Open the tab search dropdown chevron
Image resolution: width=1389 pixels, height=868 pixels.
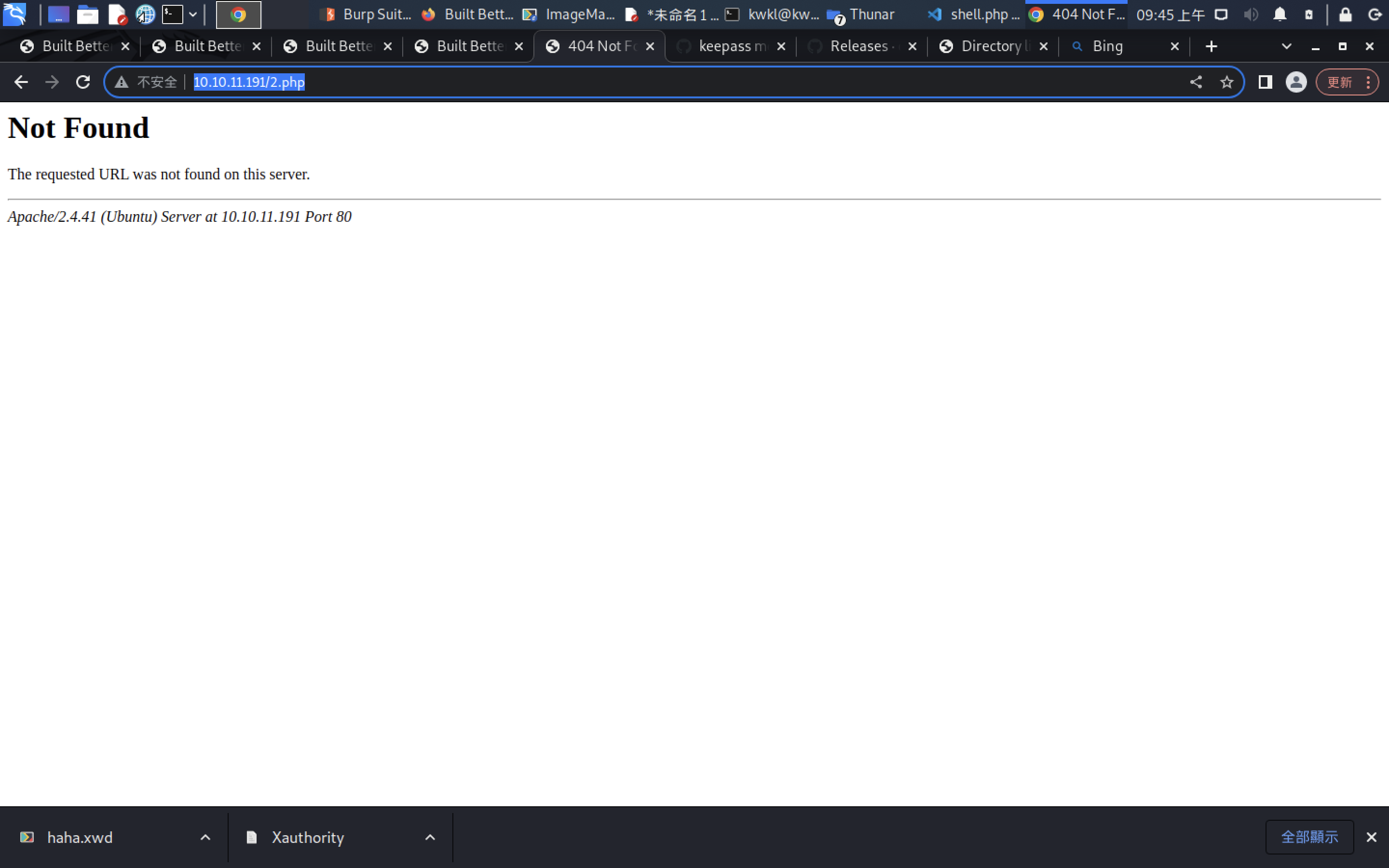coord(1286,46)
